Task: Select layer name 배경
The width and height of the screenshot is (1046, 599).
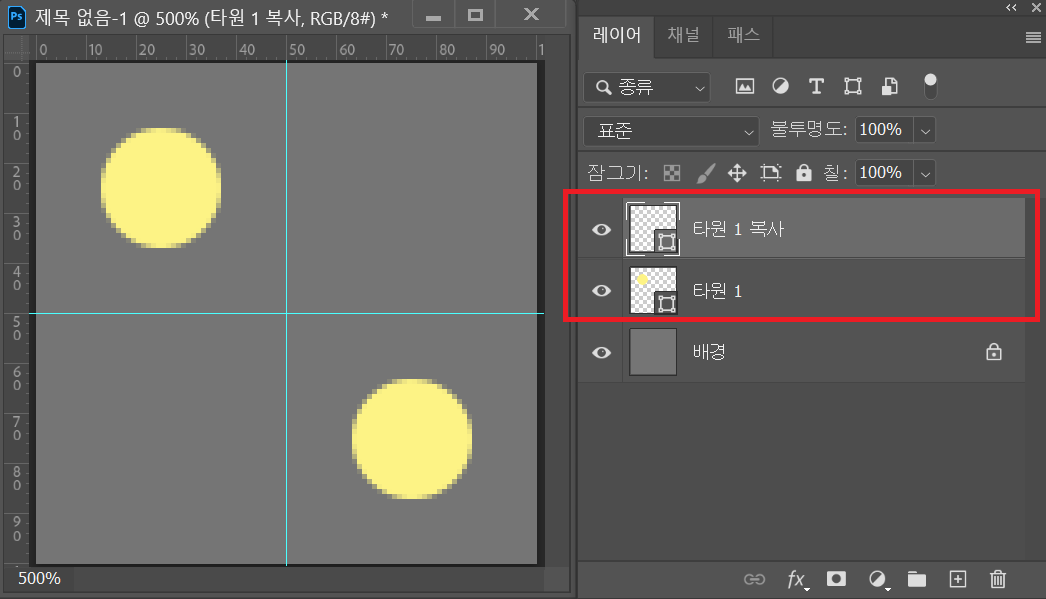Action: pos(708,352)
